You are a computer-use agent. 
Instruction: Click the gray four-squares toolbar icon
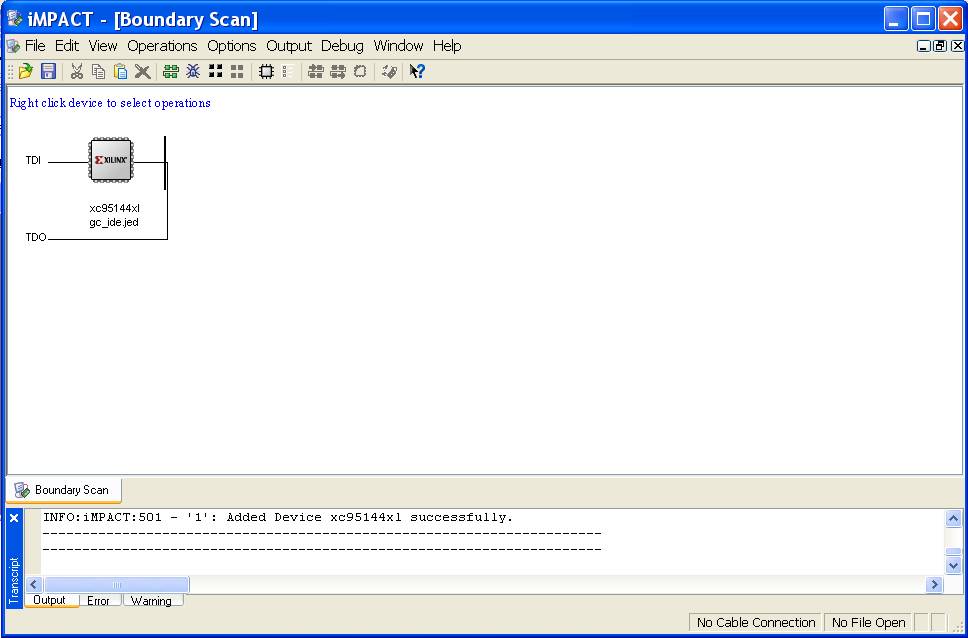237,72
